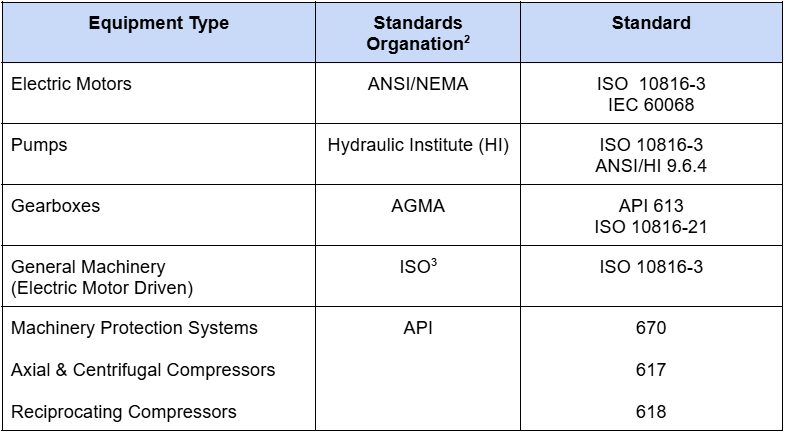Image resolution: width=785 pixels, height=432 pixels.
Task: Click the General Machinery row label
Action: tap(88, 268)
